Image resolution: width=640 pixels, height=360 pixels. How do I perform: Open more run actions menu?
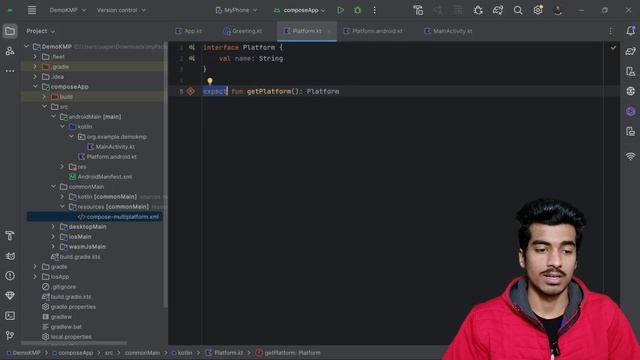[x=374, y=10]
